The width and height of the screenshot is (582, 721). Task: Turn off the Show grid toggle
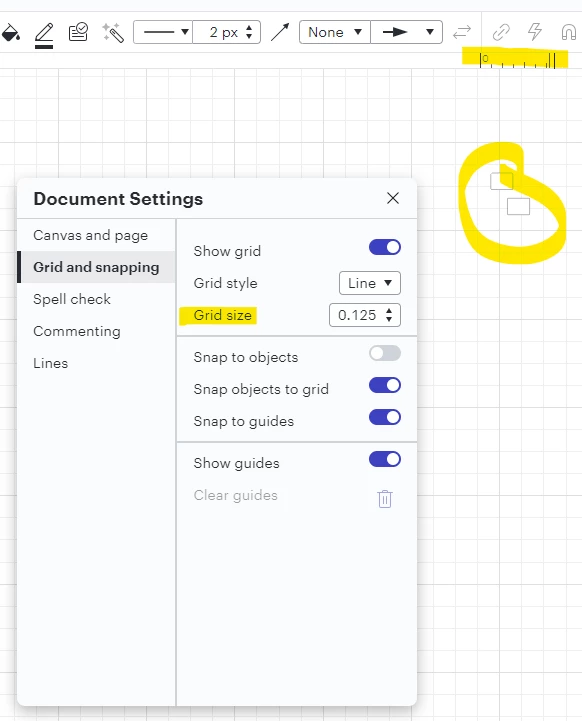[385, 247]
